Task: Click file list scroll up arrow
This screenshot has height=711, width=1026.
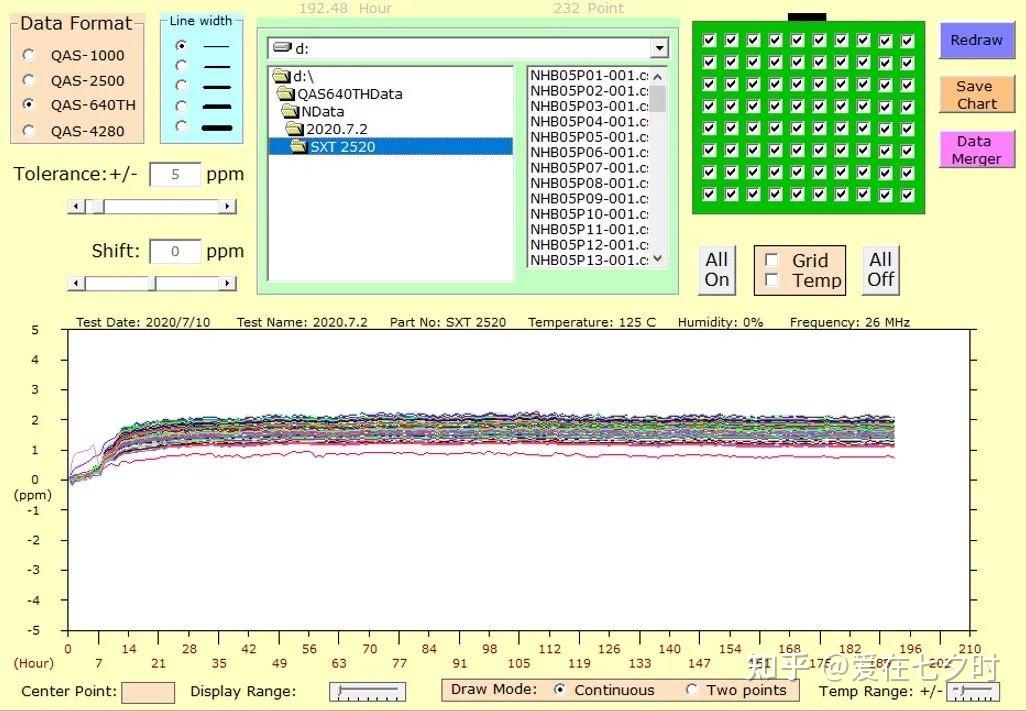Action: tap(658, 77)
